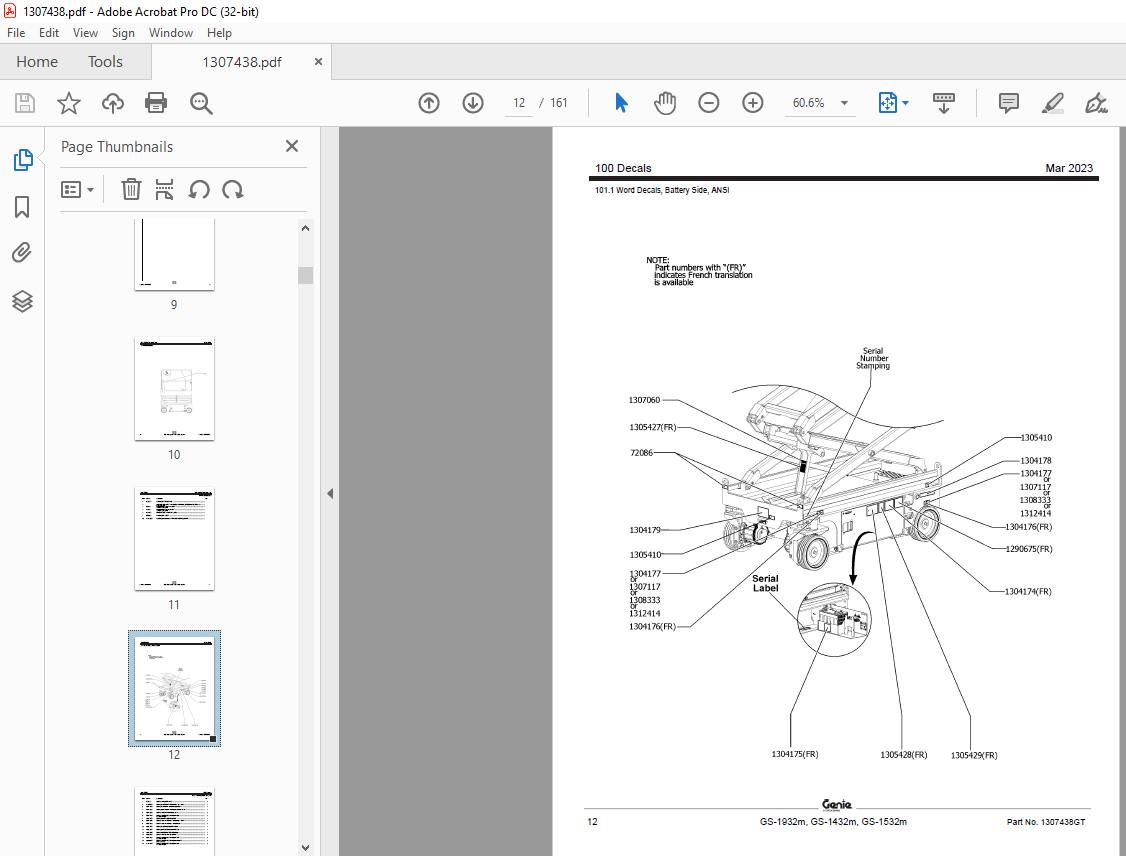Click part number 1305428(FR) label
The image size is (1126, 856).
(x=903, y=755)
